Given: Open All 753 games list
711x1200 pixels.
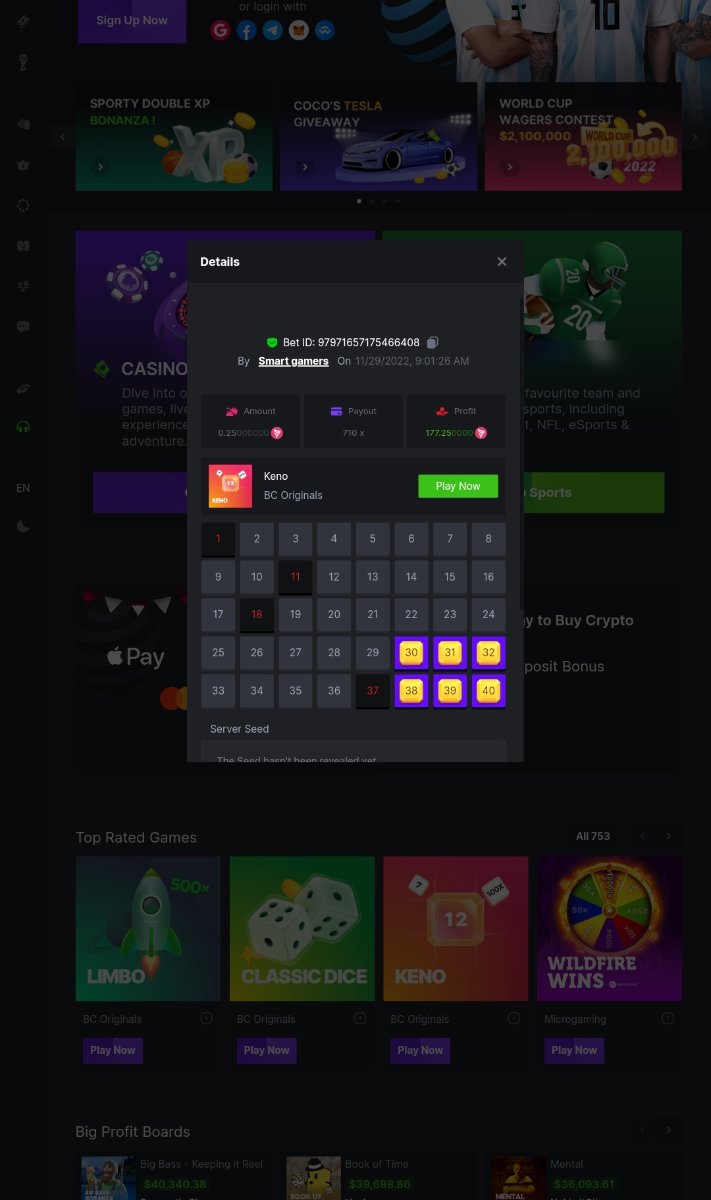Looking at the screenshot, I should tap(593, 836).
